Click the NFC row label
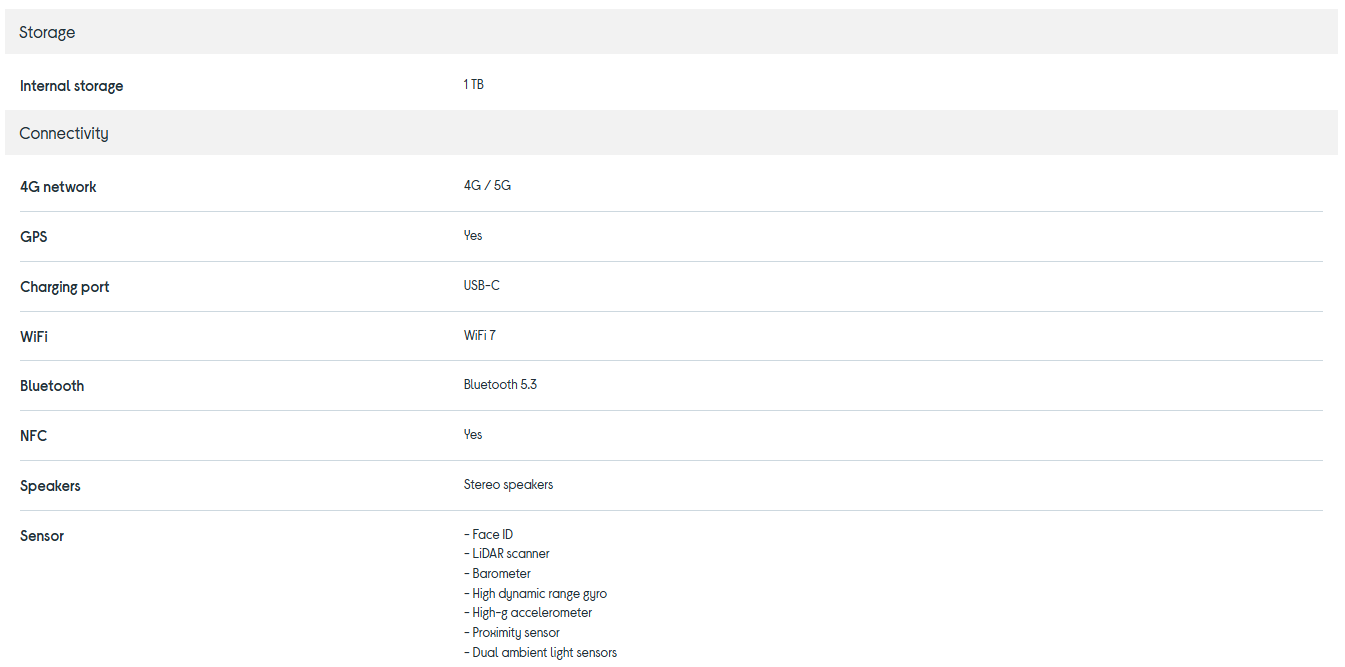1345x667 pixels. click(34, 436)
